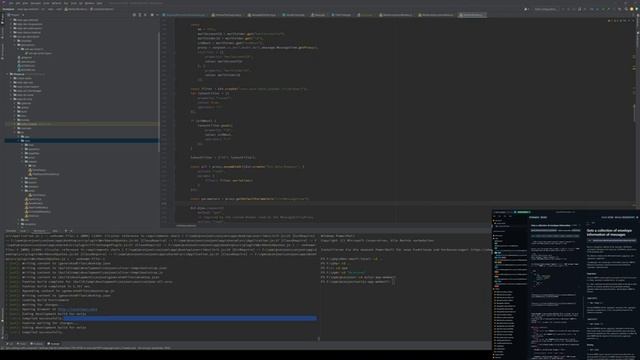Switch to the last highlighted editor tab

tap(472, 15)
